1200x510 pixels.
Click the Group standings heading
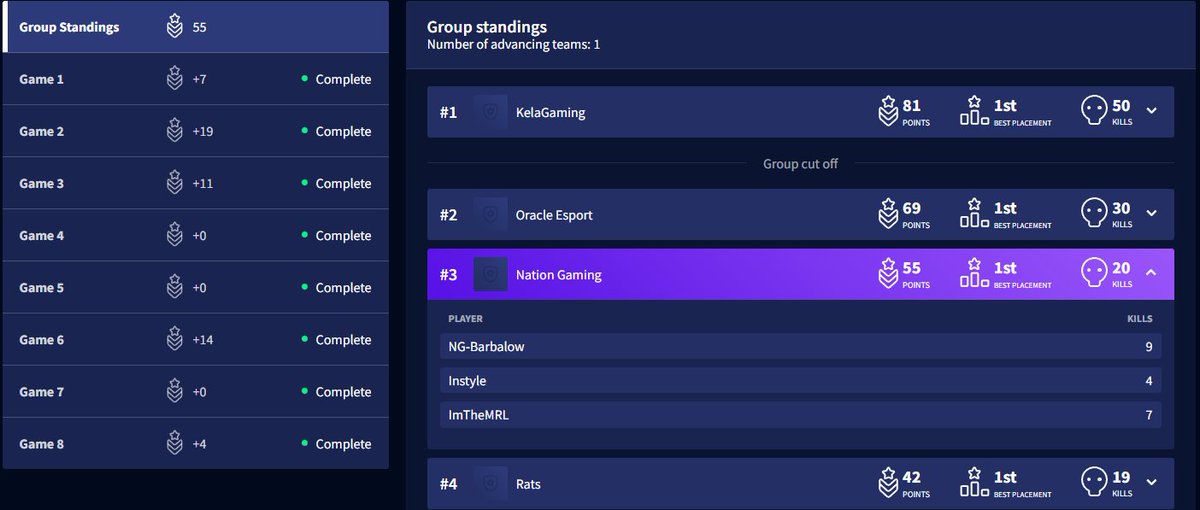[487, 27]
